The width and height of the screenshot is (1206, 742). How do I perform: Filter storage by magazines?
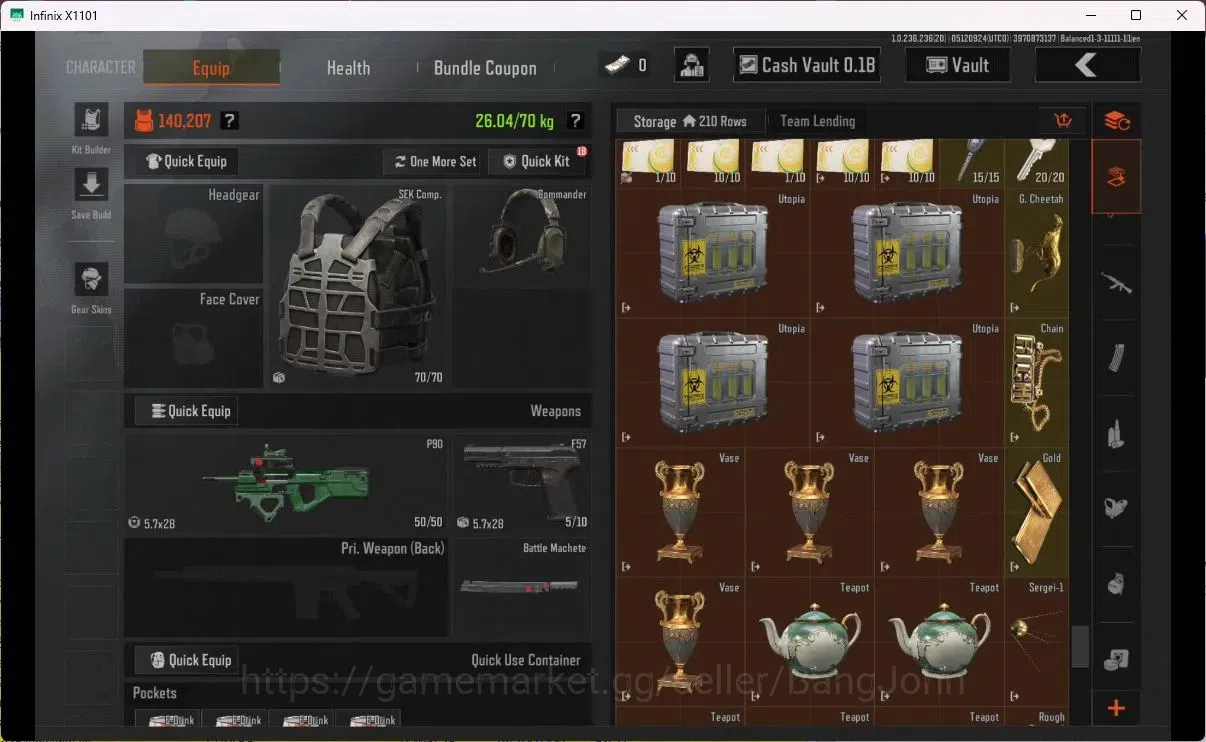coord(1117,358)
